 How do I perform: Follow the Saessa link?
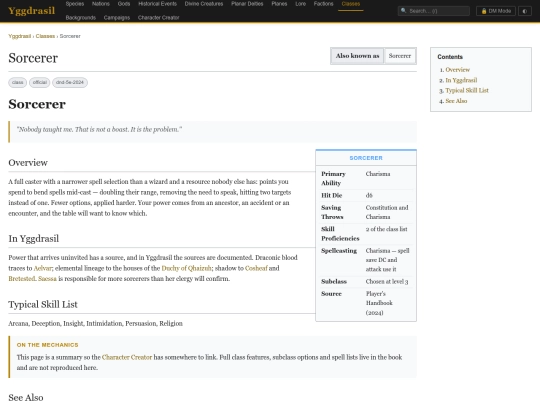click(x=47, y=279)
